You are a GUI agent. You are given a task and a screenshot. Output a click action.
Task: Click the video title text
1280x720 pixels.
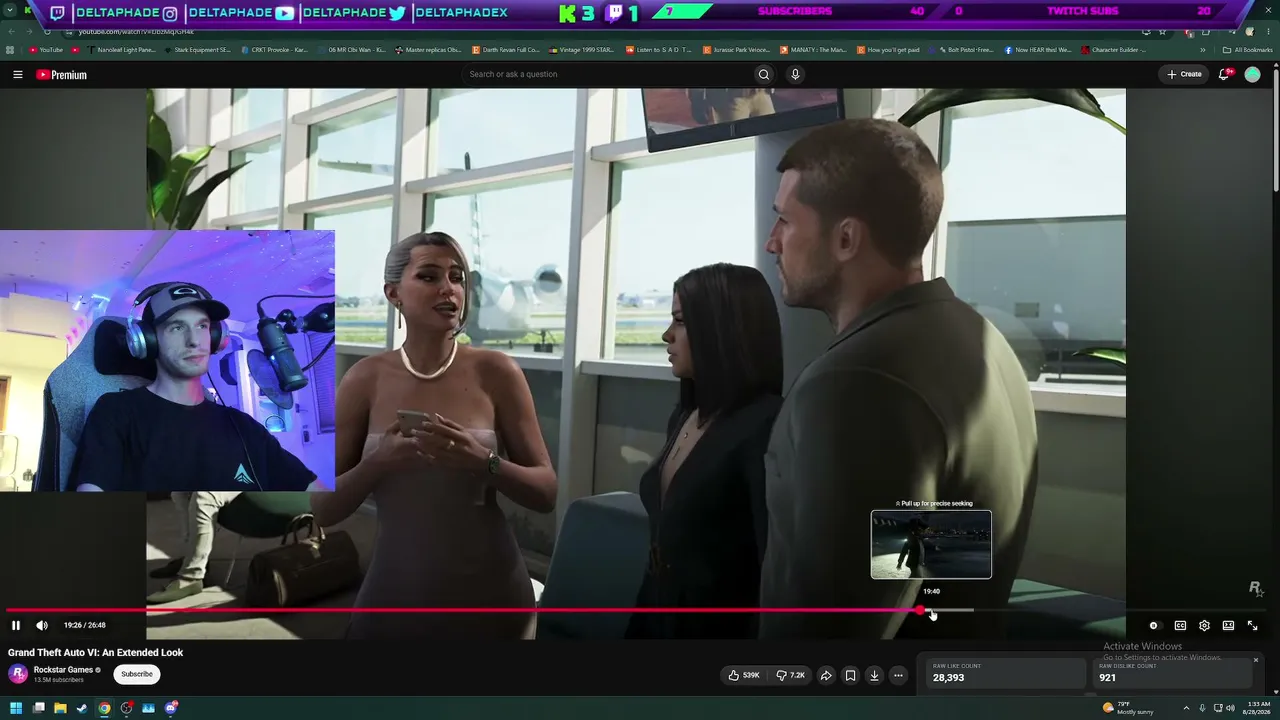tap(96, 653)
